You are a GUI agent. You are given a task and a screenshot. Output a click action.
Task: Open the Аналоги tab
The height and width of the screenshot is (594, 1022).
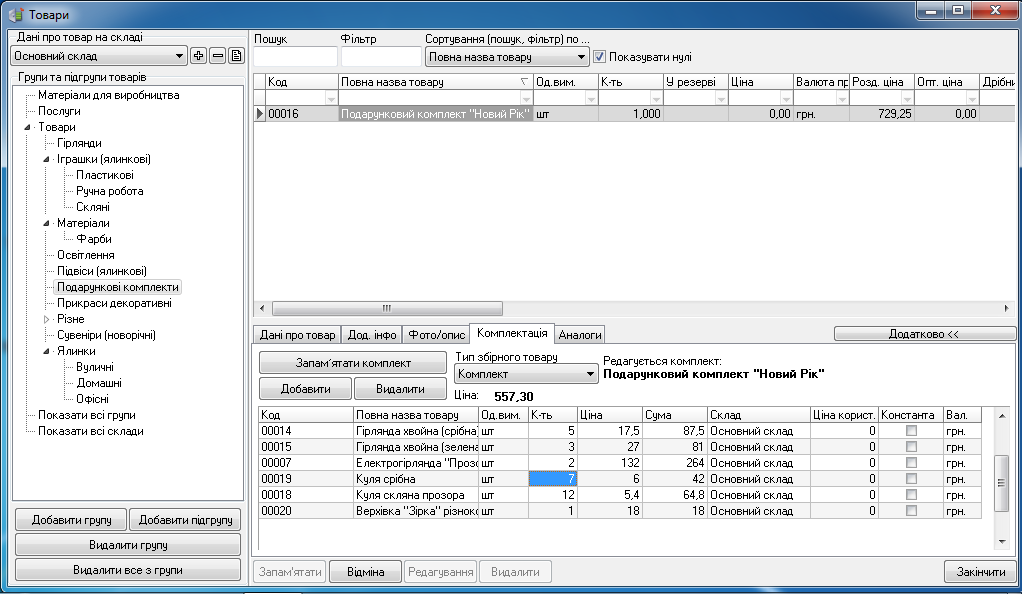[x=580, y=335]
